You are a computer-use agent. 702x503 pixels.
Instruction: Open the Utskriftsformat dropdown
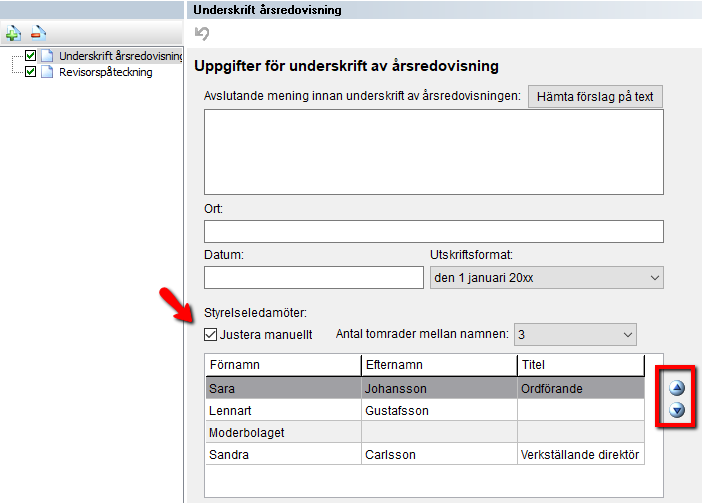[546, 277]
